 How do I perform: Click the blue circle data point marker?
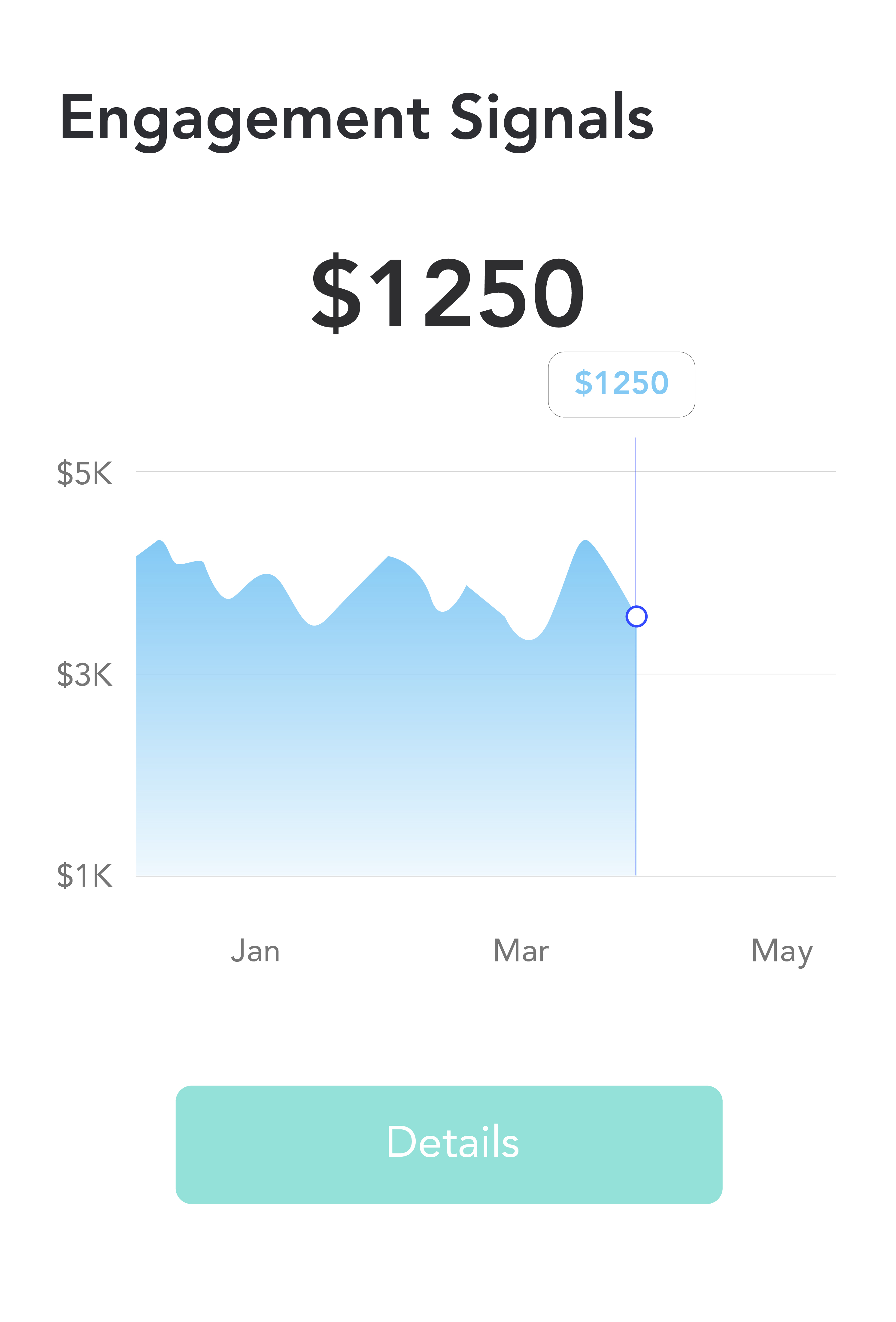(636, 616)
